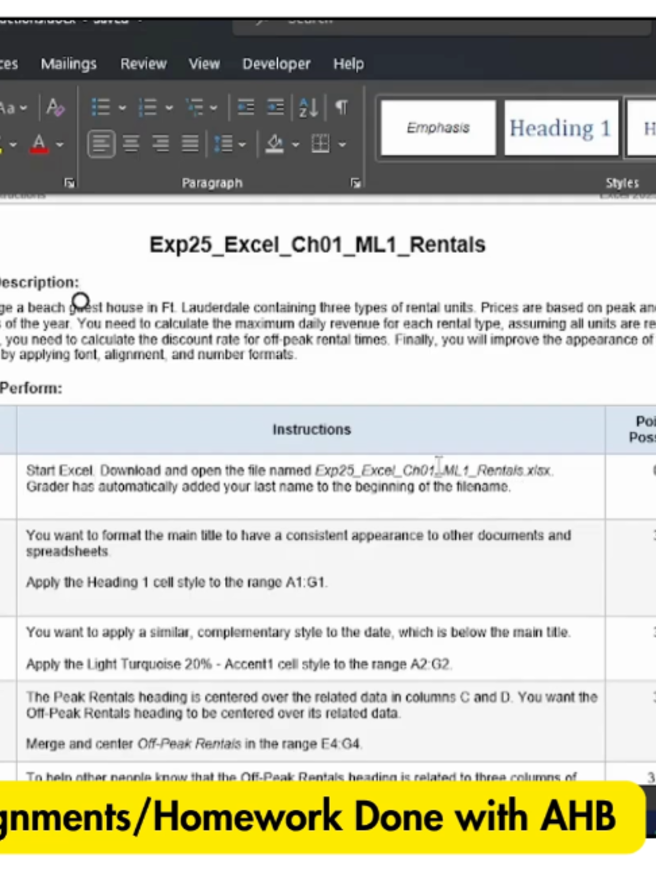Apply the red font color
The width and height of the screenshot is (656, 874).
point(38,144)
